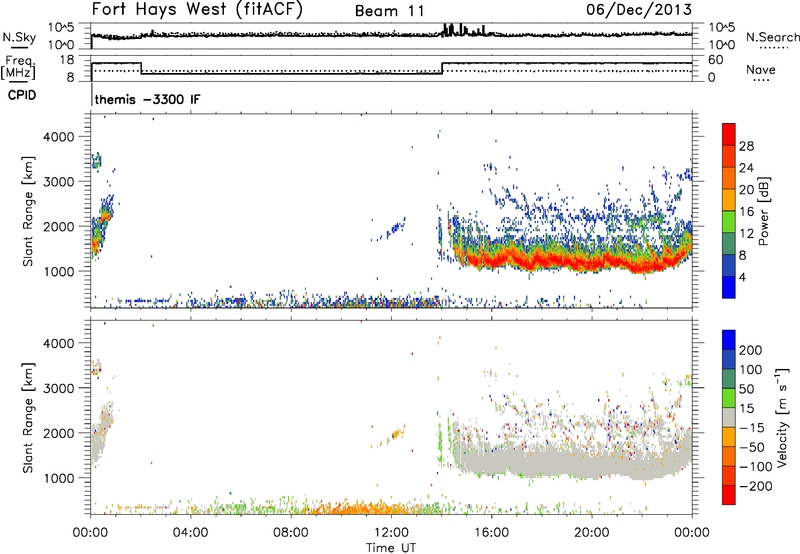
Task: Click the 'Fort Hays West (fitACF)' title
Action: point(196,9)
